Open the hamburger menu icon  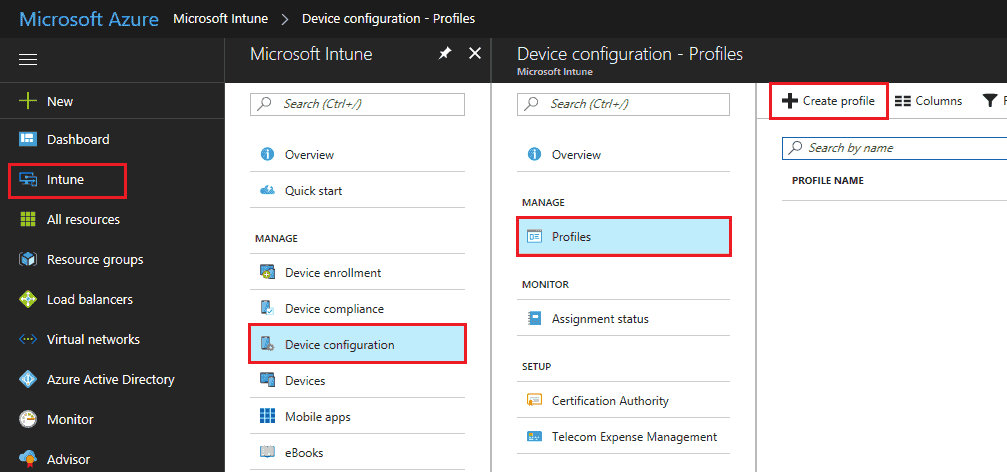click(x=28, y=60)
